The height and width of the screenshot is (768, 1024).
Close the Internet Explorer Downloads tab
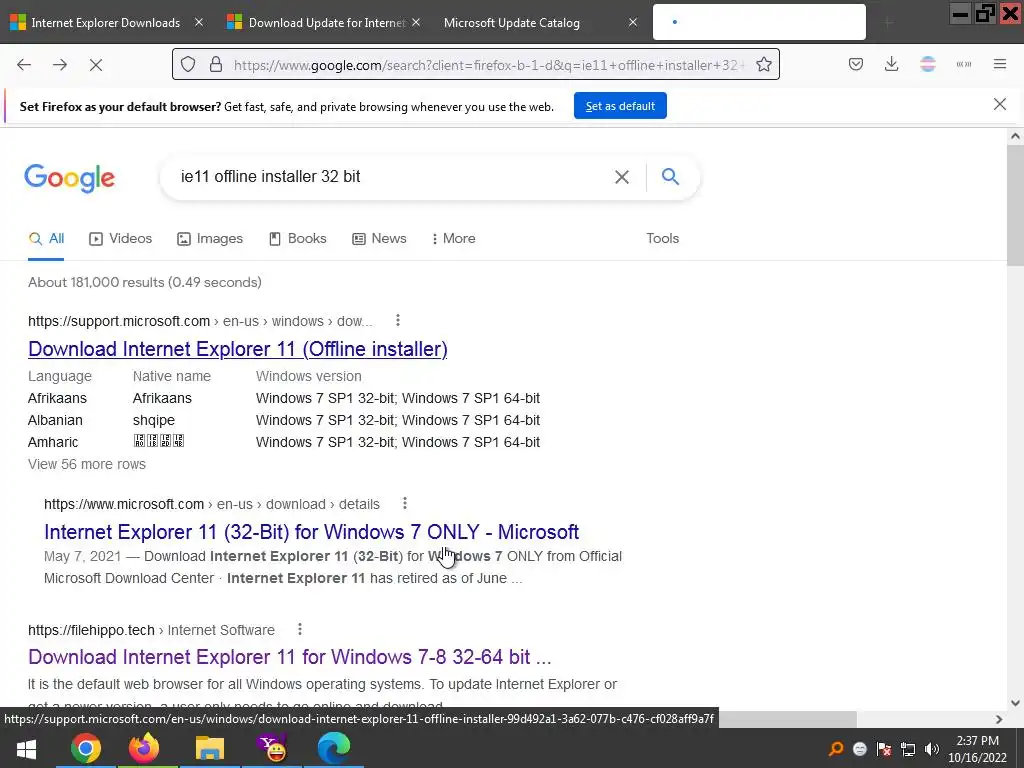click(199, 23)
